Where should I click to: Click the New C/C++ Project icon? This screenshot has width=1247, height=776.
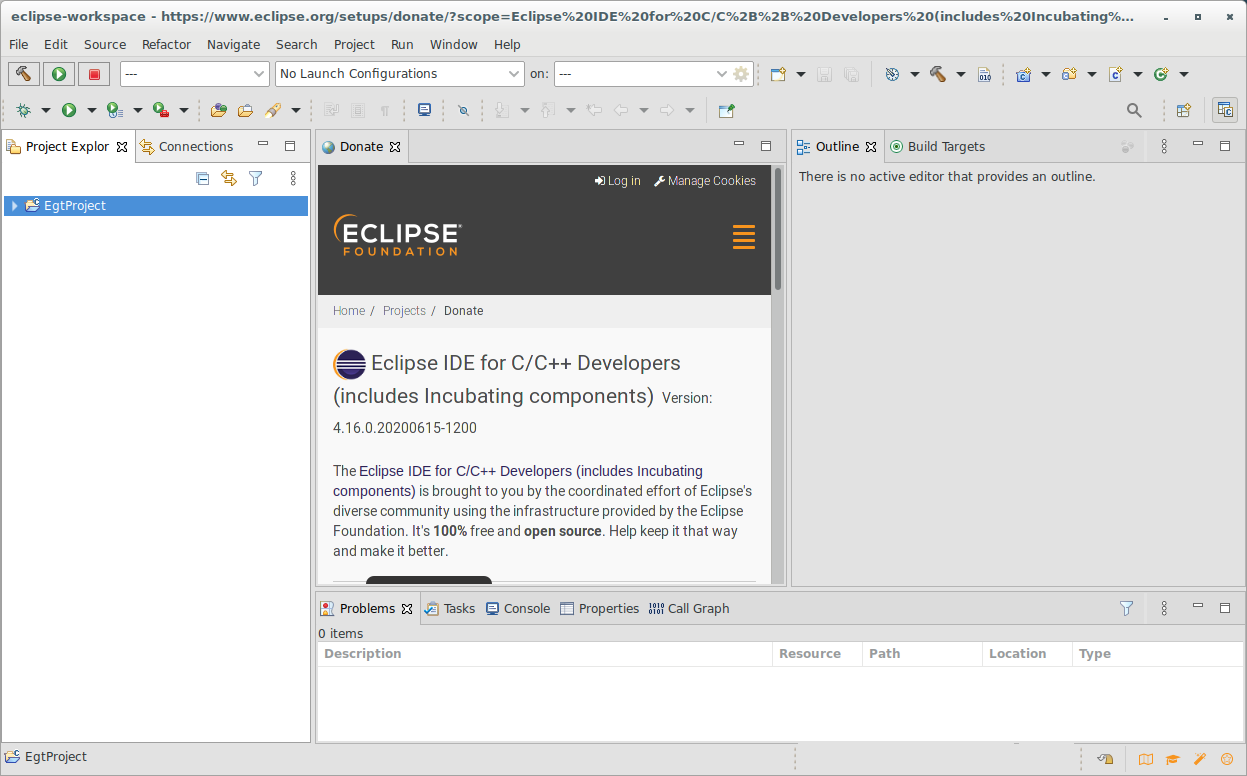click(1023, 74)
